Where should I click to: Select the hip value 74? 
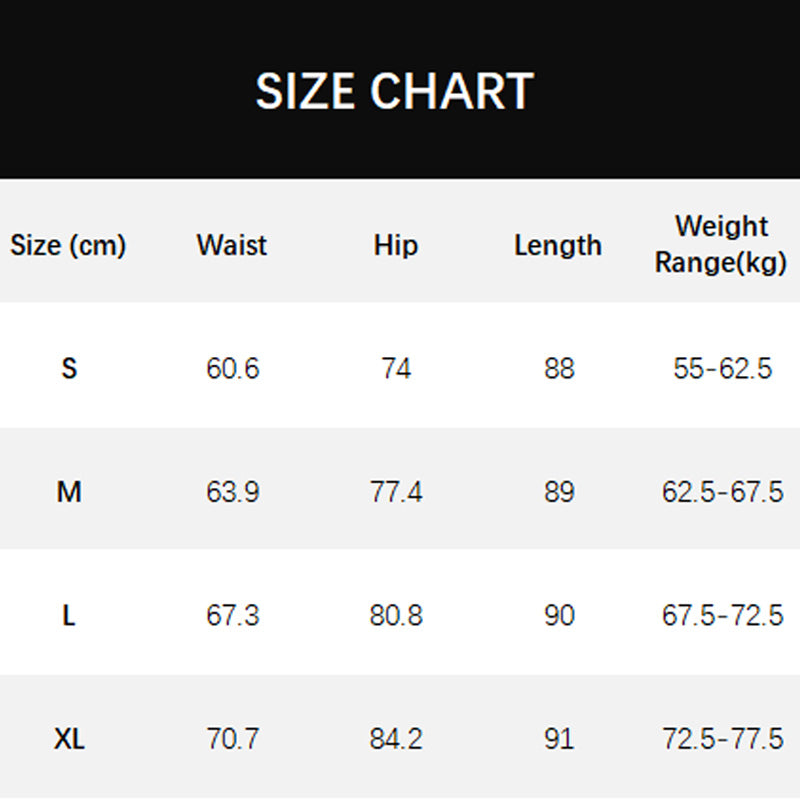tap(396, 369)
